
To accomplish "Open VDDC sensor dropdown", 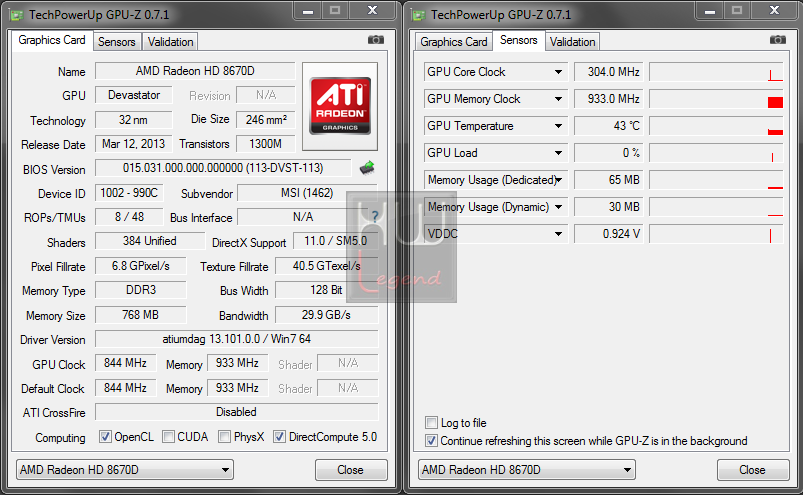I will (x=558, y=234).
